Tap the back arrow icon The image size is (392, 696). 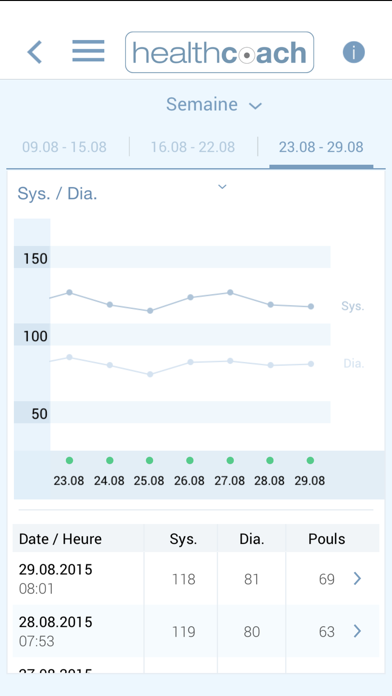(x=35, y=52)
